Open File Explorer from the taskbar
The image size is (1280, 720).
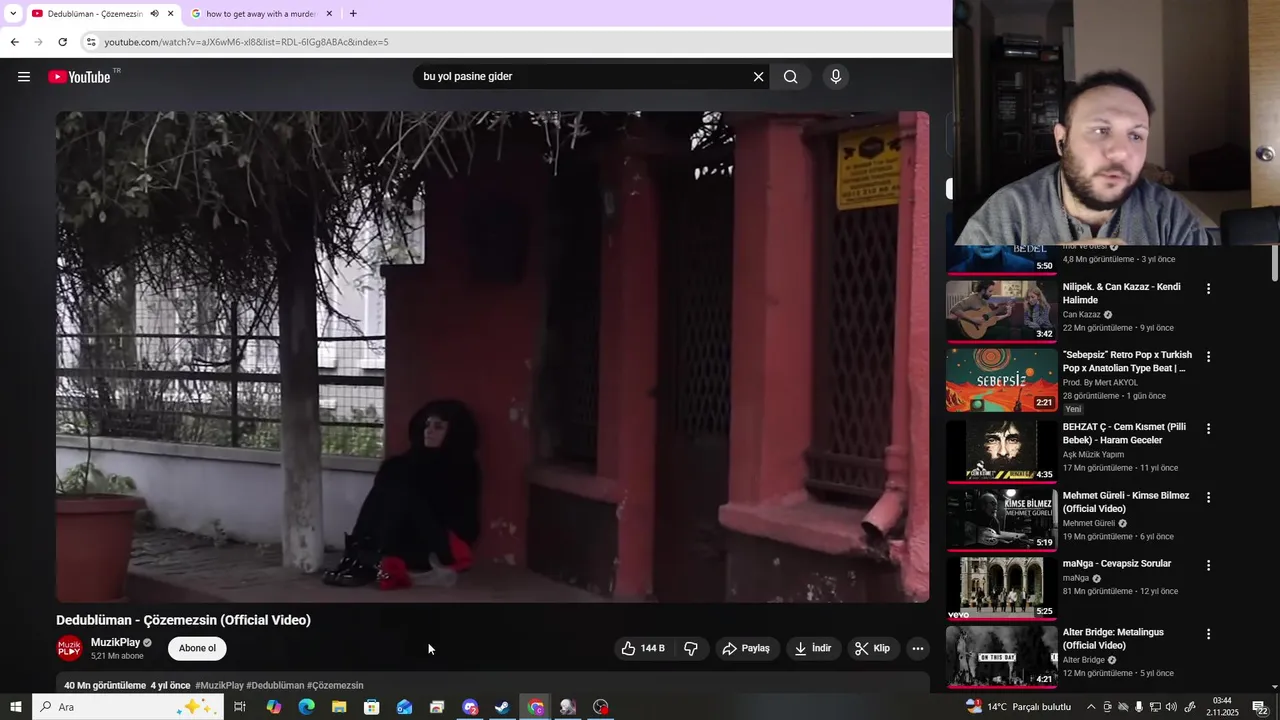(x=339, y=707)
